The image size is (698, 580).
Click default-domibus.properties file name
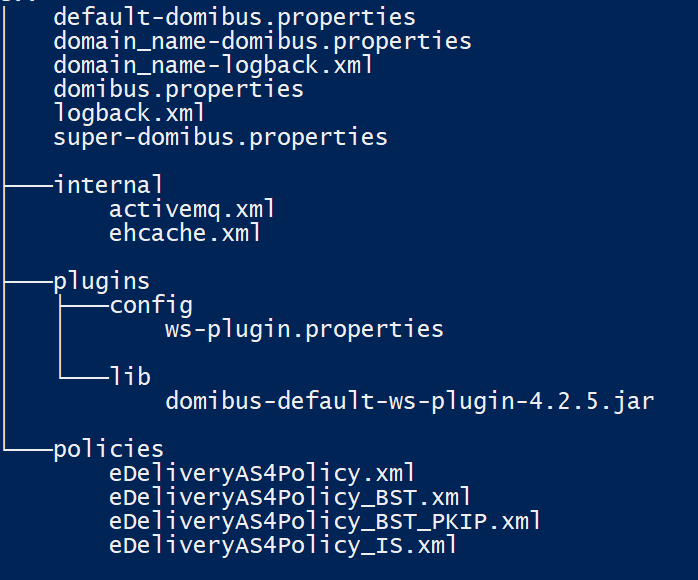tap(235, 18)
